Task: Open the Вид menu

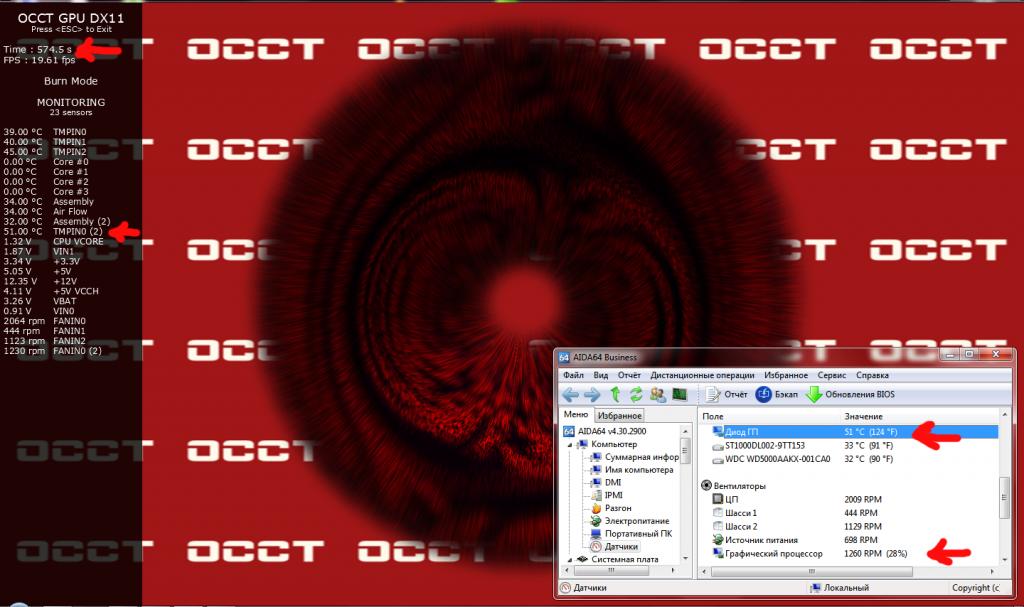Action: coord(601,375)
